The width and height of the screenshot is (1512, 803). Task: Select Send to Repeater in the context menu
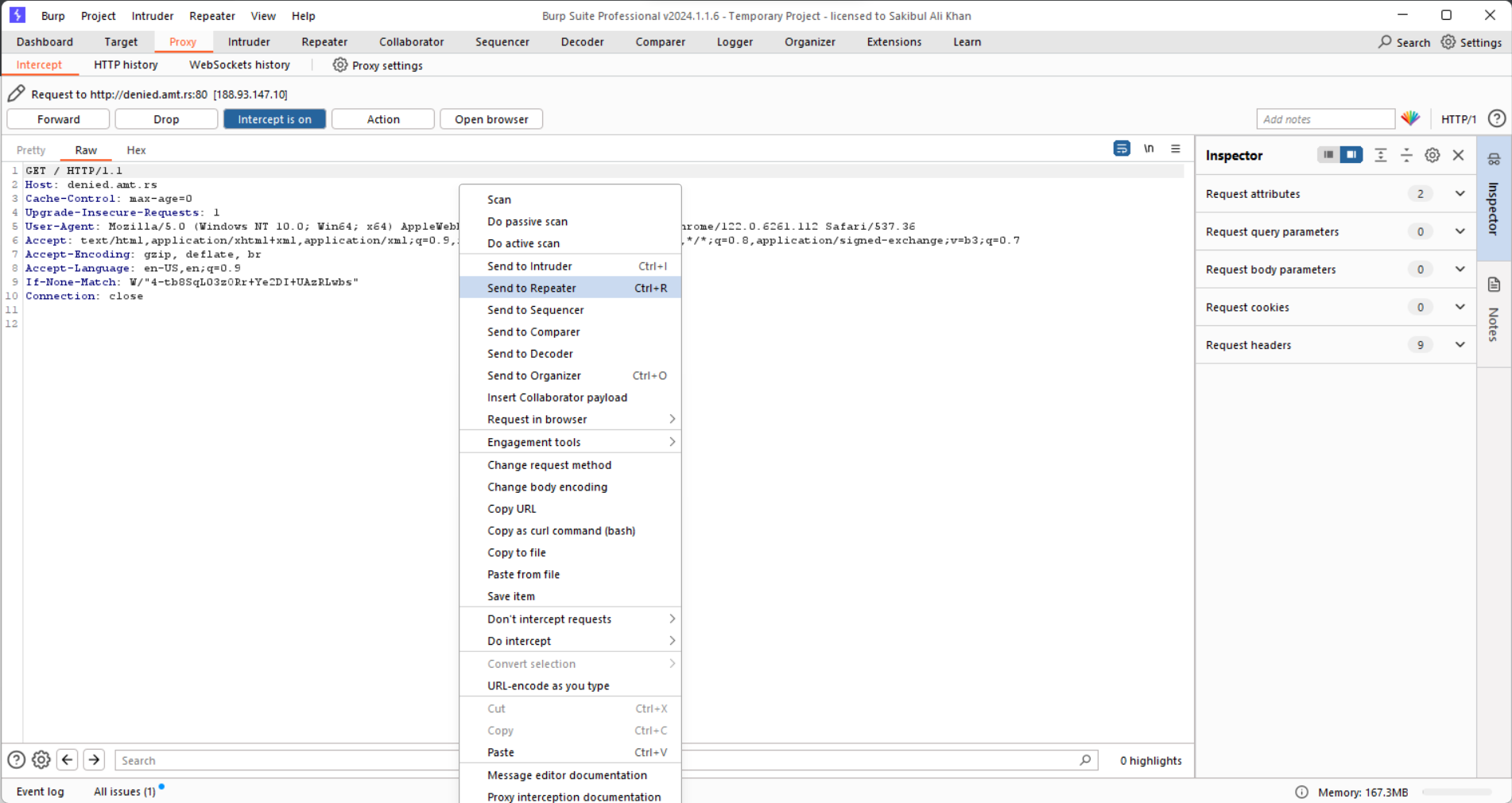(x=570, y=288)
